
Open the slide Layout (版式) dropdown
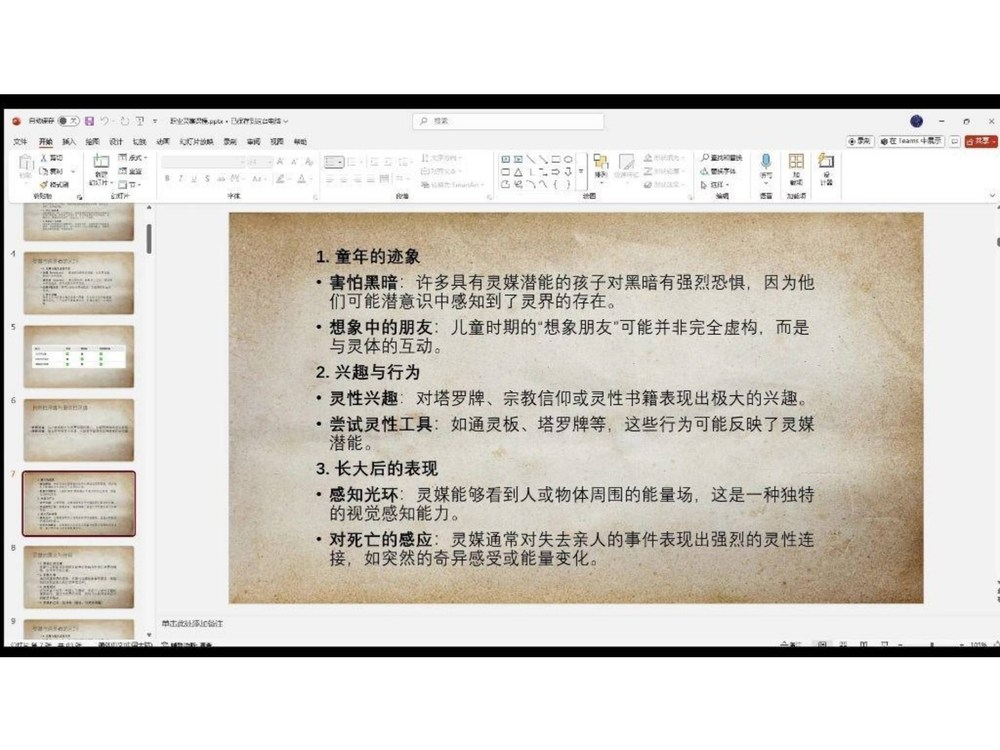[x=133, y=158]
